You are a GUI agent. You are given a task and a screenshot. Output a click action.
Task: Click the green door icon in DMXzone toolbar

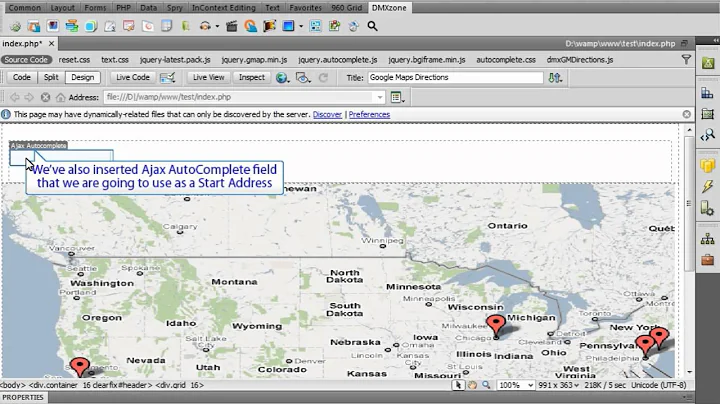186,26
